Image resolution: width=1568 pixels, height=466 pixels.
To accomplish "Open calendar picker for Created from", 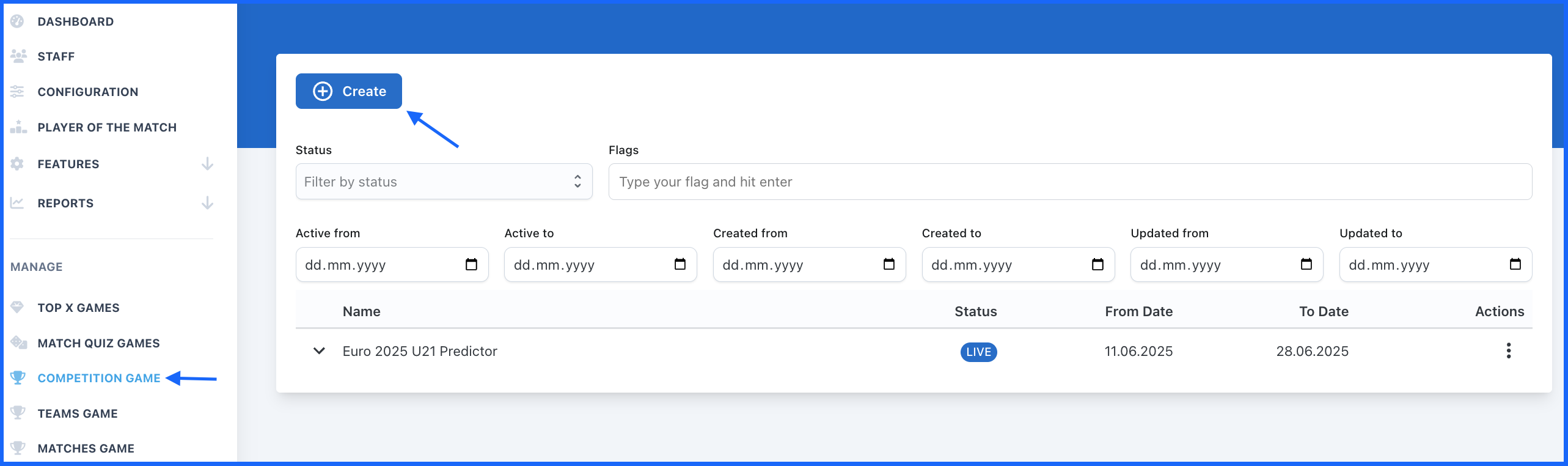I will pos(888,264).
